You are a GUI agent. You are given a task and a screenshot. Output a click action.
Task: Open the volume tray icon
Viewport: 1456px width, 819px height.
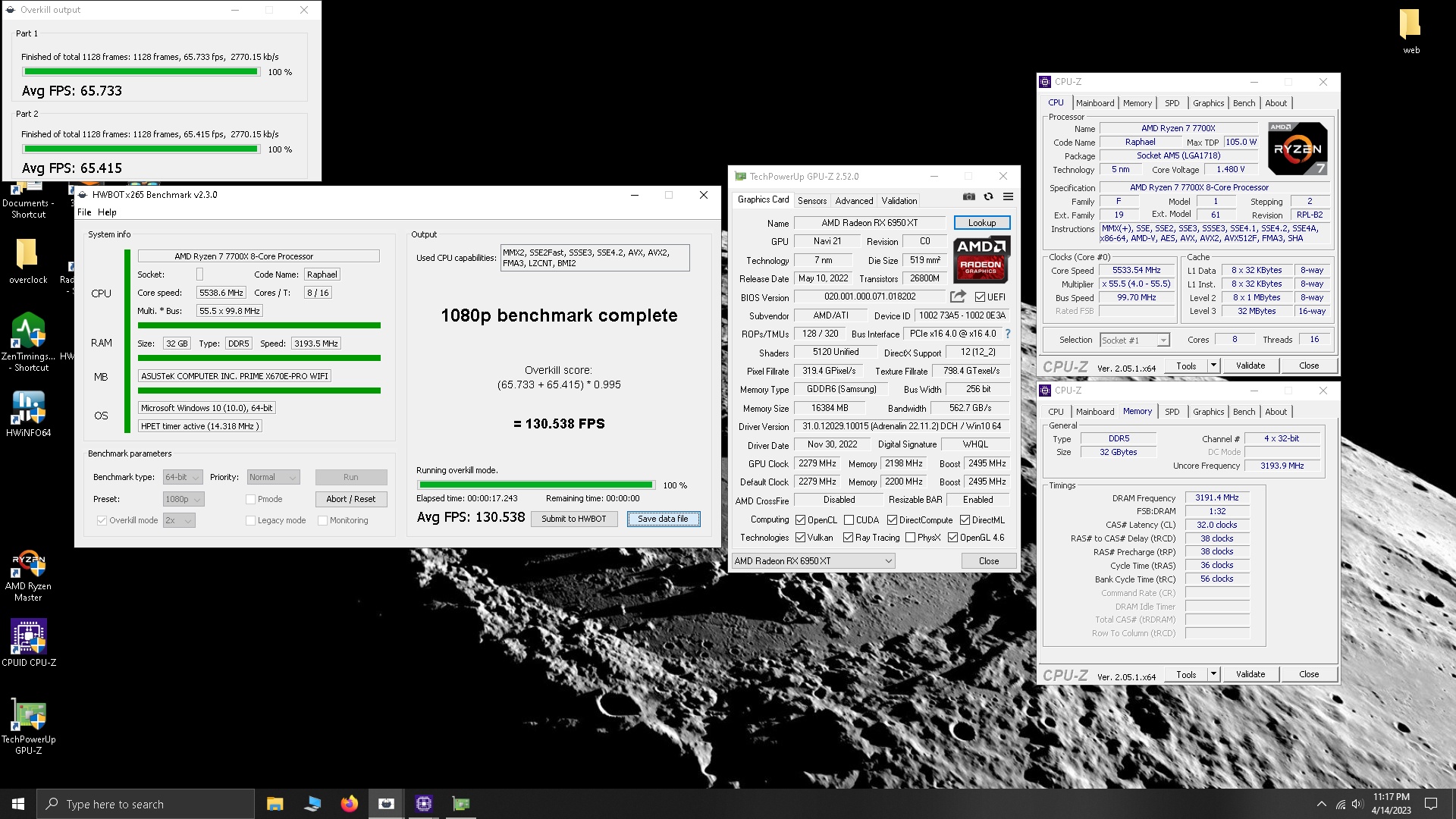tap(1357, 804)
